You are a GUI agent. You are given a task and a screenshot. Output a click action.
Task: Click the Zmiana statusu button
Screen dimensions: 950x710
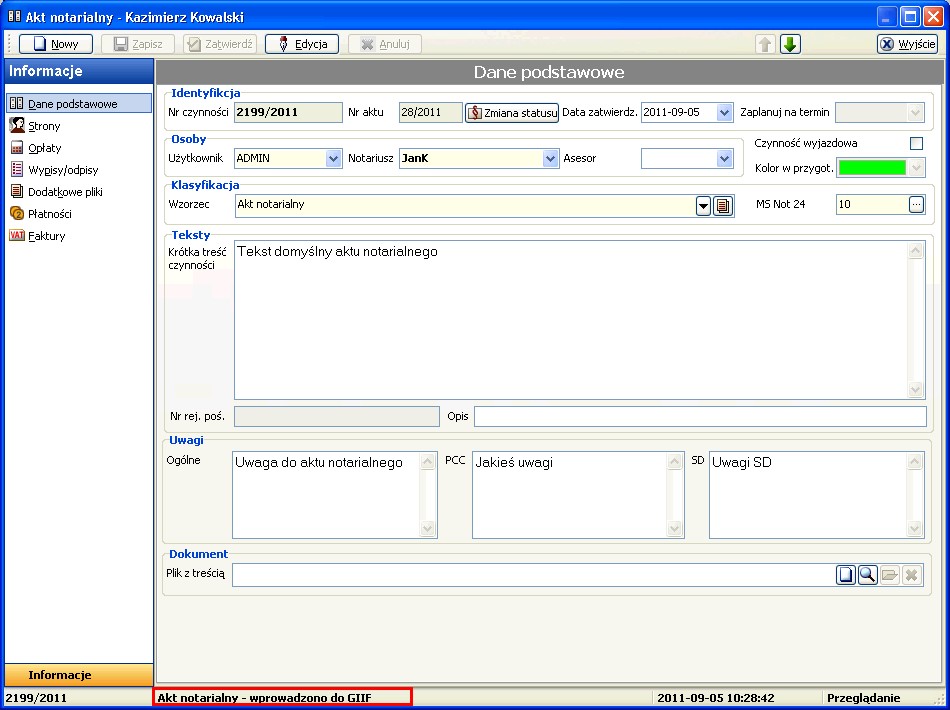[512, 113]
